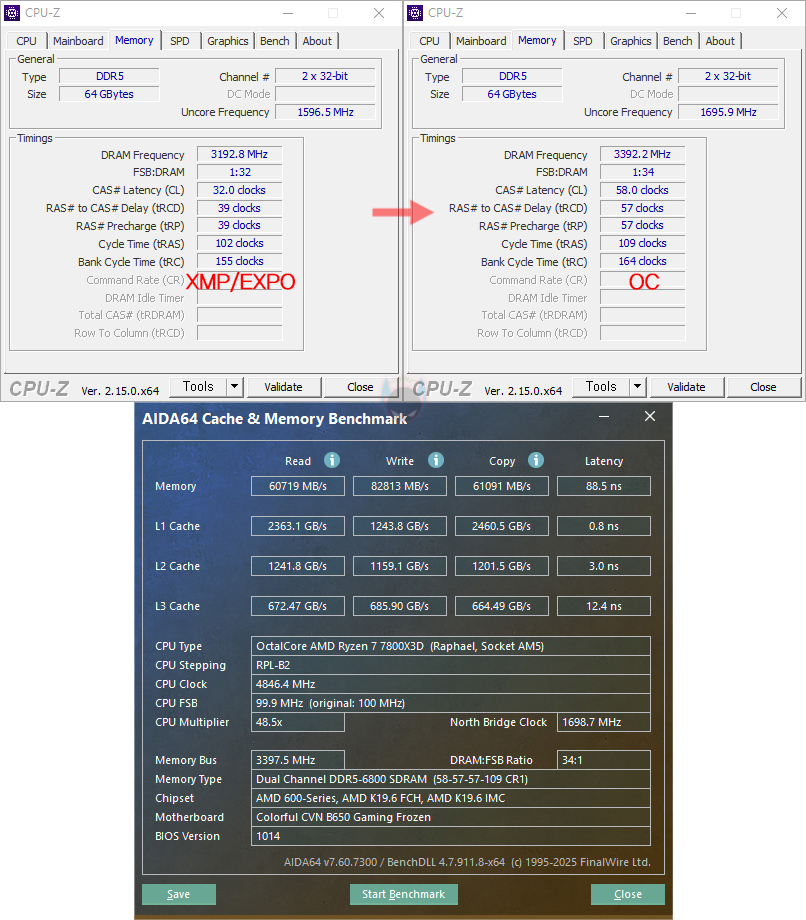This screenshot has height=920, width=806.
Task: Open Mainboard tab in right CPU-Z
Action: click(481, 41)
